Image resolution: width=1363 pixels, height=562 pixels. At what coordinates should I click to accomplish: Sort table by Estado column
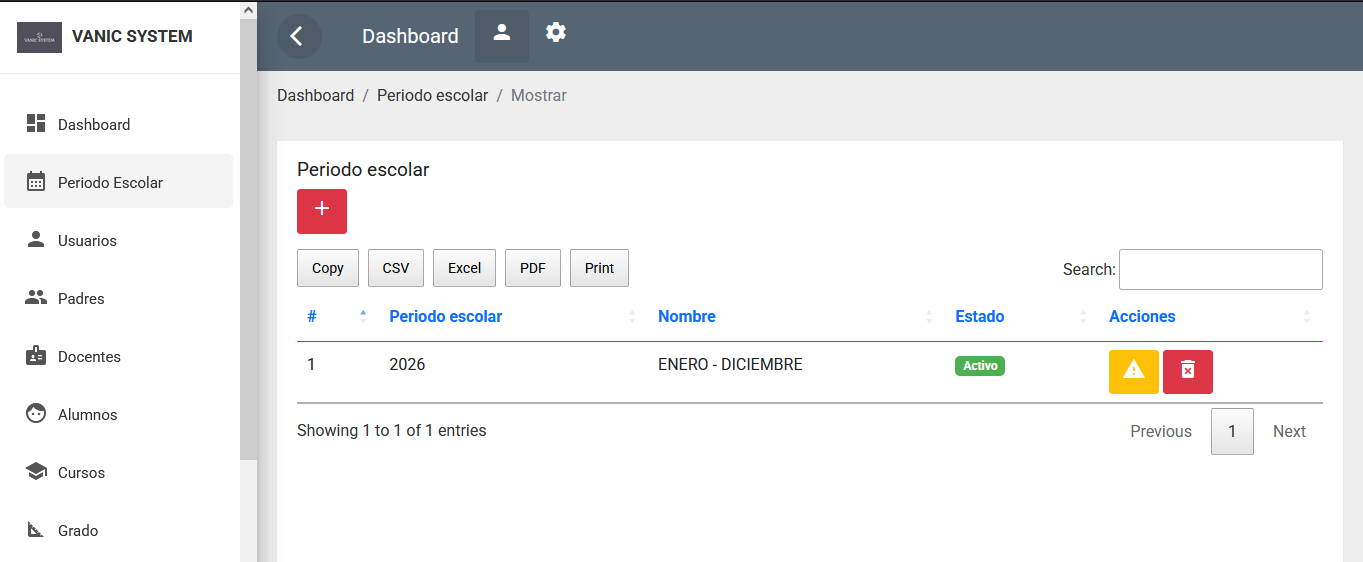click(x=980, y=317)
